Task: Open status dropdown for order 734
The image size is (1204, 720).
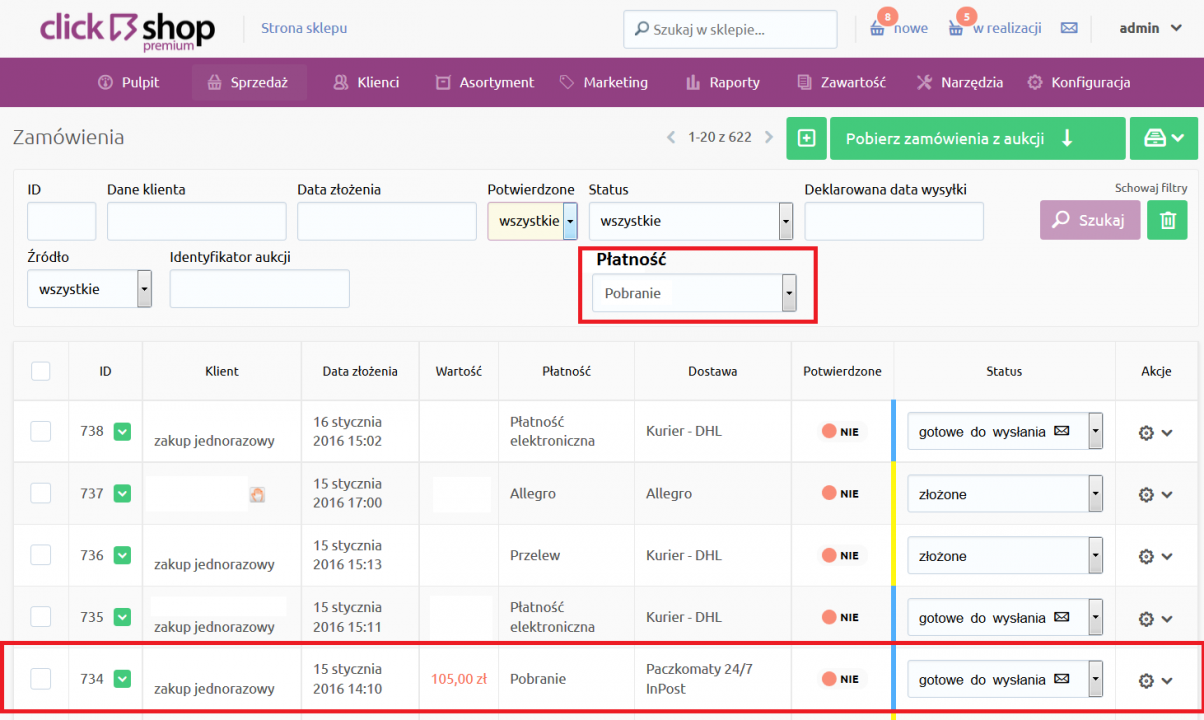Action: tap(1004, 680)
